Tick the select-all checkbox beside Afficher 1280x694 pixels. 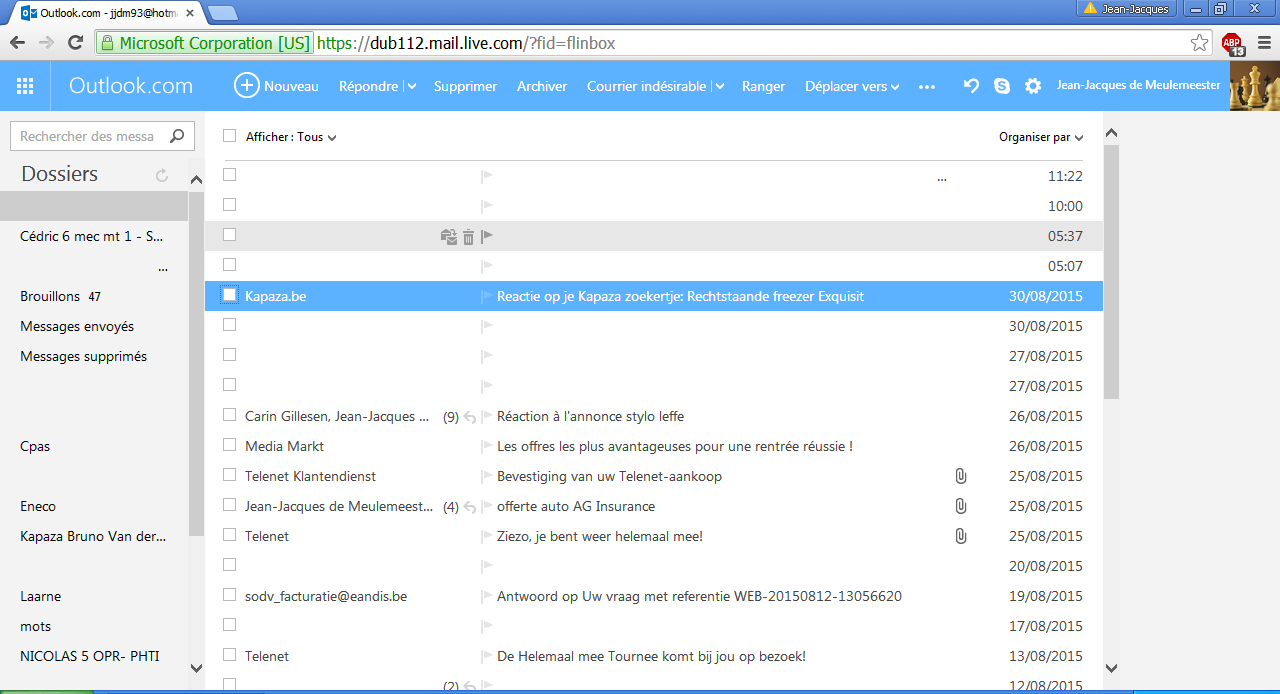click(230, 135)
